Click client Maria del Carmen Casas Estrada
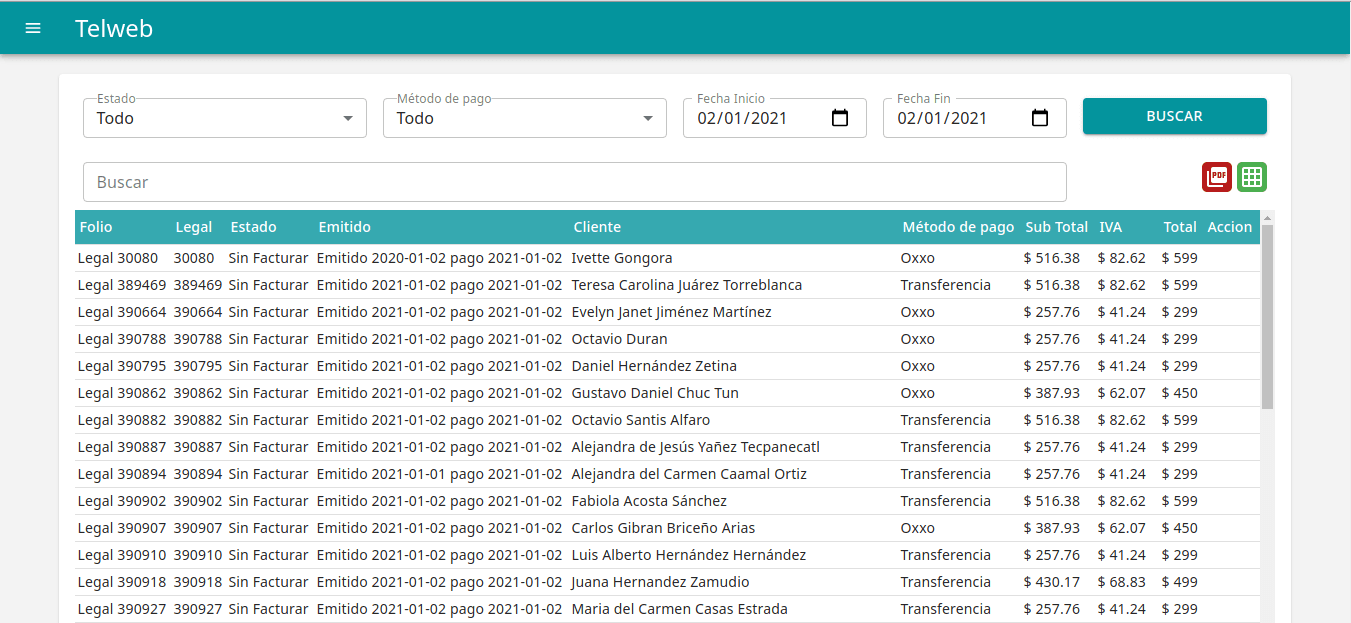Image resolution: width=1351 pixels, height=623 pixels. pyautogui.click(x=679, y=609)
